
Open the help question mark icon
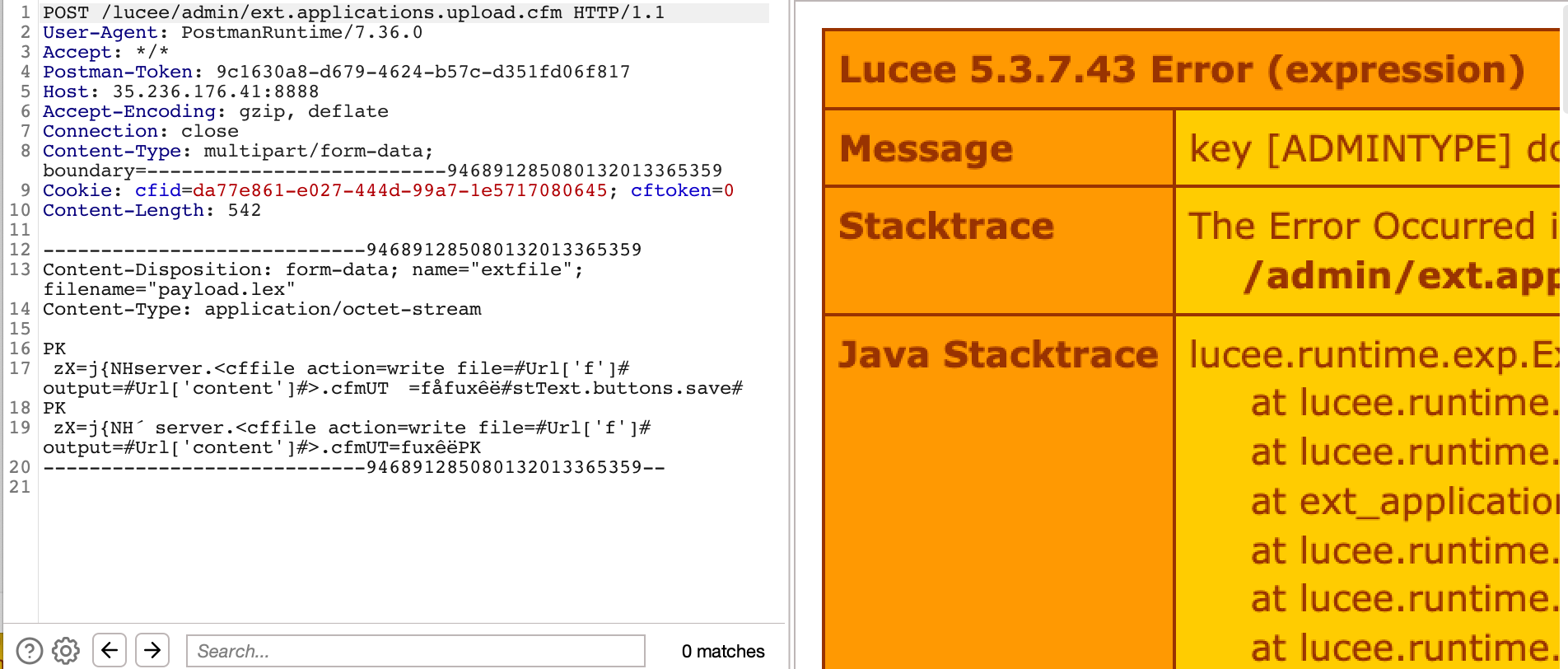(29, 651)
